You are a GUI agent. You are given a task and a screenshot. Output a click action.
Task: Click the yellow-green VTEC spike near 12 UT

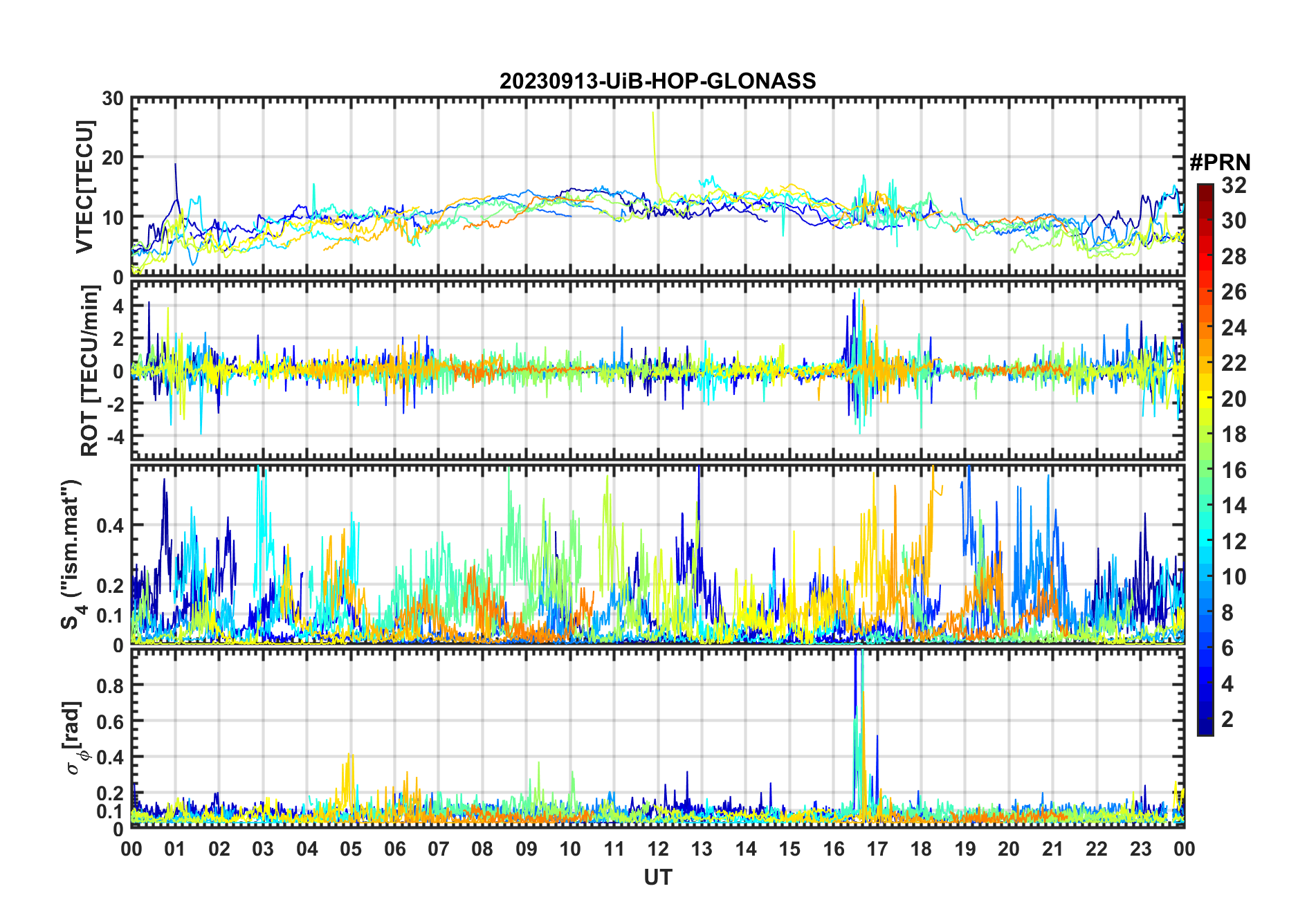654,138
